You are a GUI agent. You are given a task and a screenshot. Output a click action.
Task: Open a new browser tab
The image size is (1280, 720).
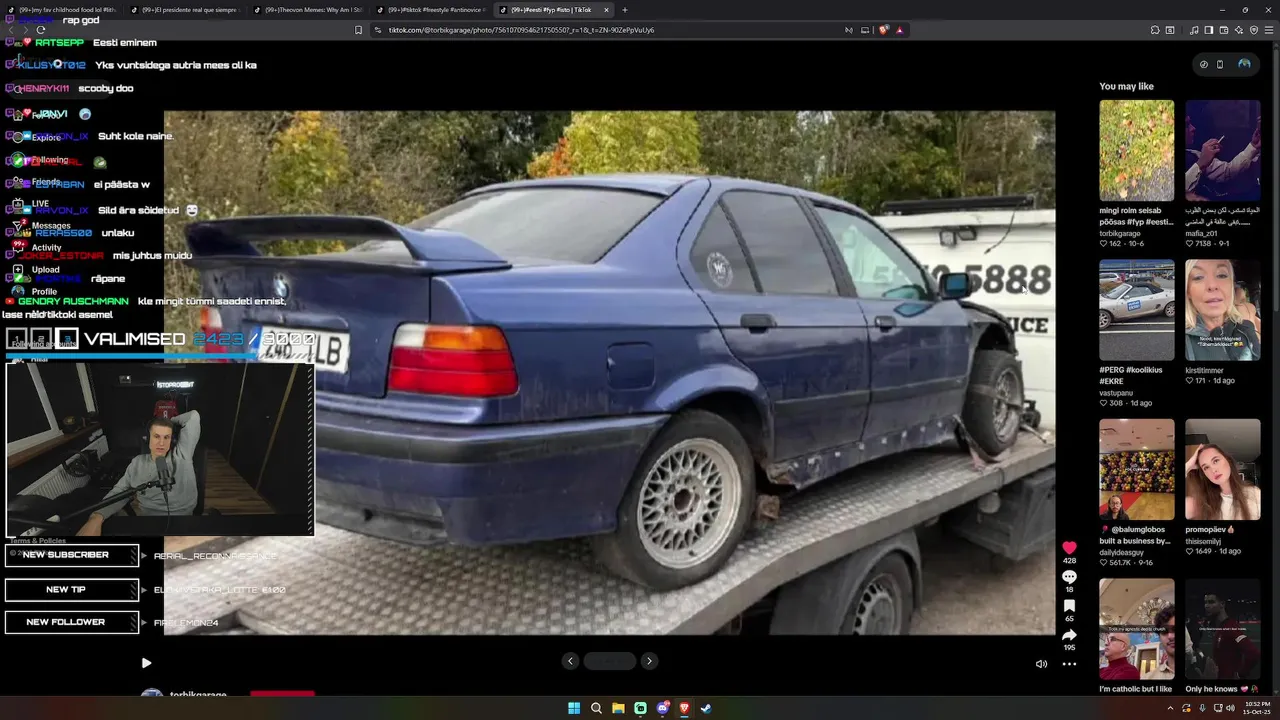tap(625, 10)
